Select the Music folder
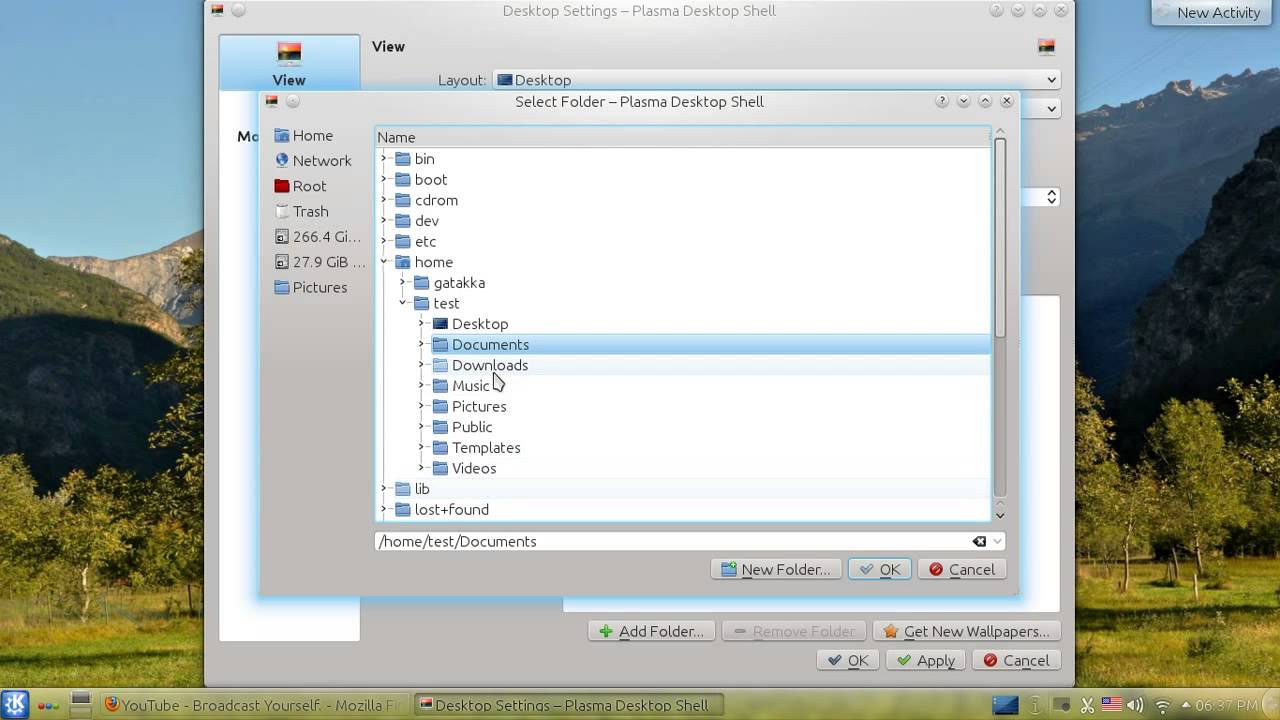This screenshot has width=1280, height=720. tap(461, 386)
